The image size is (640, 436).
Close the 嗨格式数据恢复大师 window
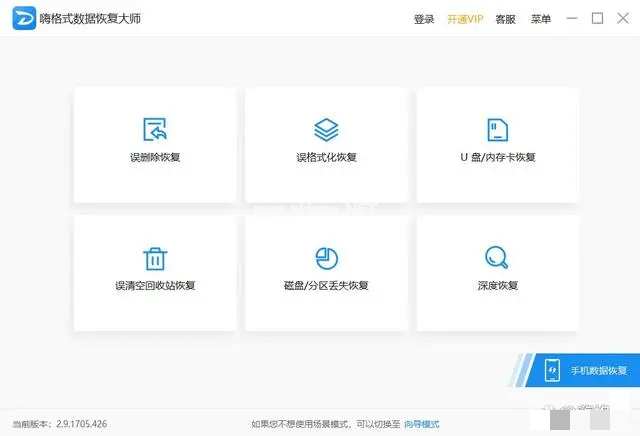622,19
